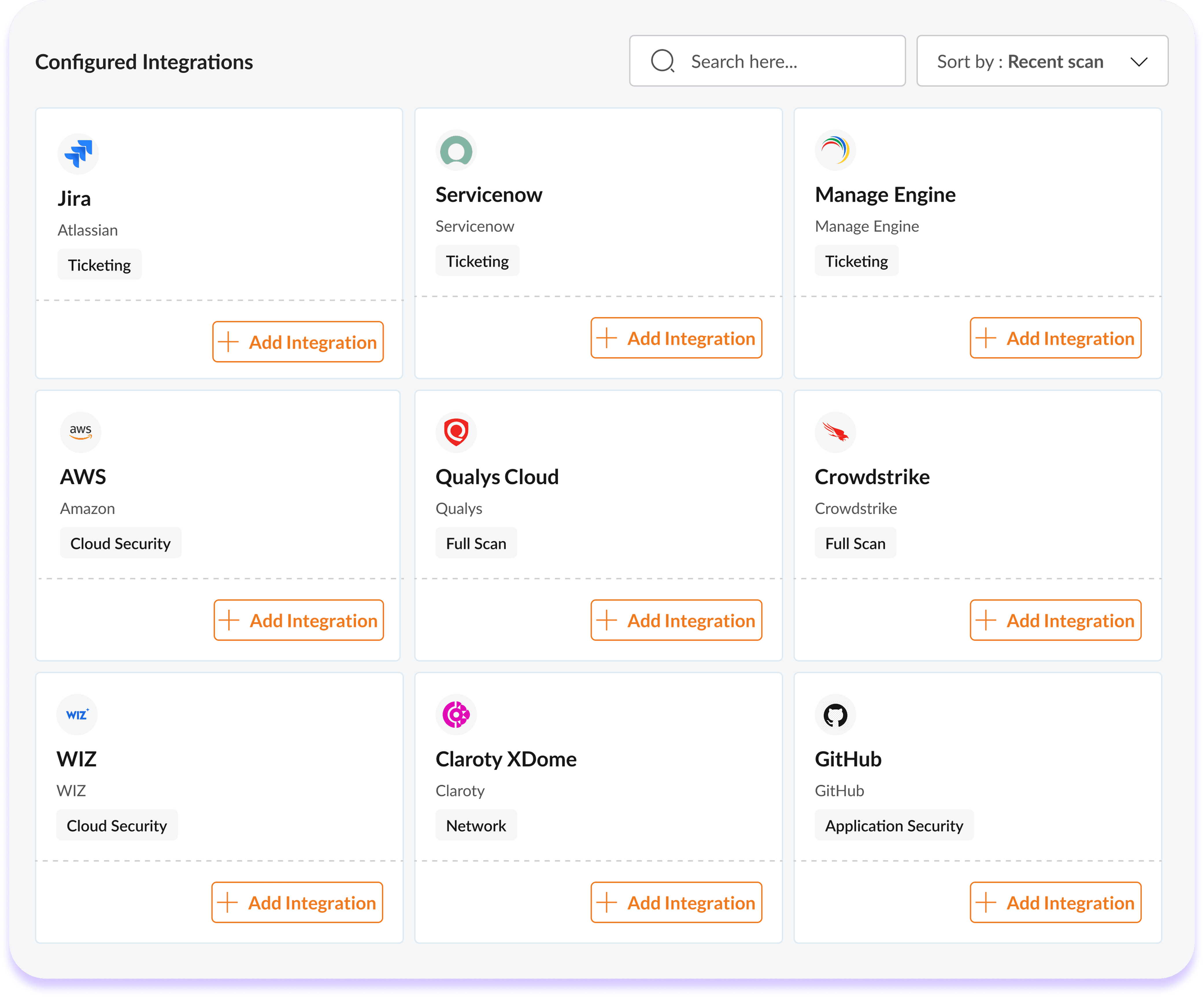The height and width of the screenshot is (997, 1204).
Task: Click the Ticketing tag on Servicenow card
Action: click(x=477, y=261)
